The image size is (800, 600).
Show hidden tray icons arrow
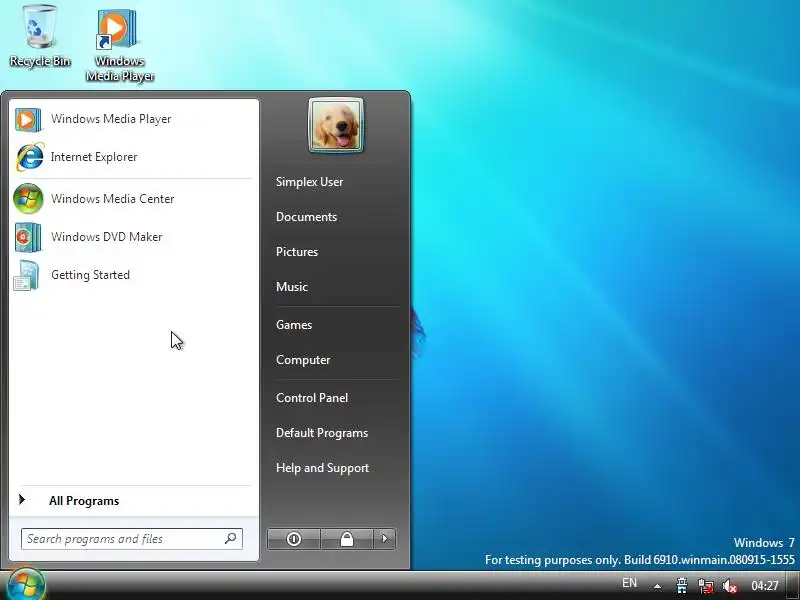click(658, 586)
